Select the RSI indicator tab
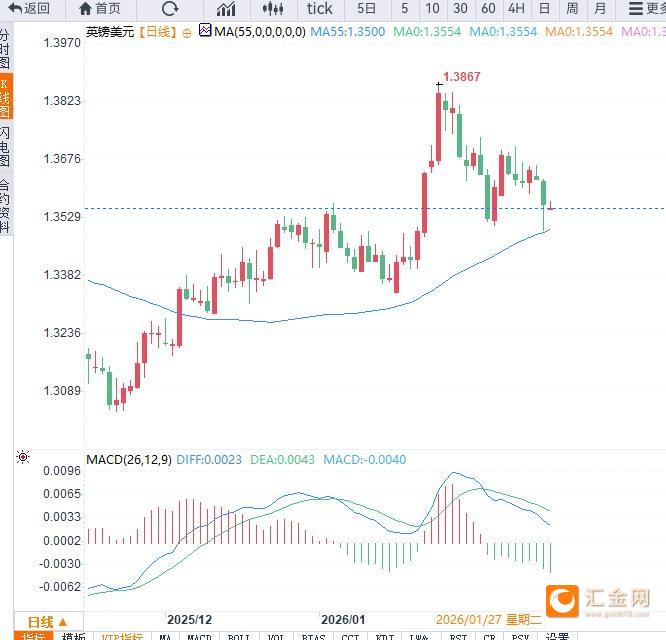 pos(458,636)
